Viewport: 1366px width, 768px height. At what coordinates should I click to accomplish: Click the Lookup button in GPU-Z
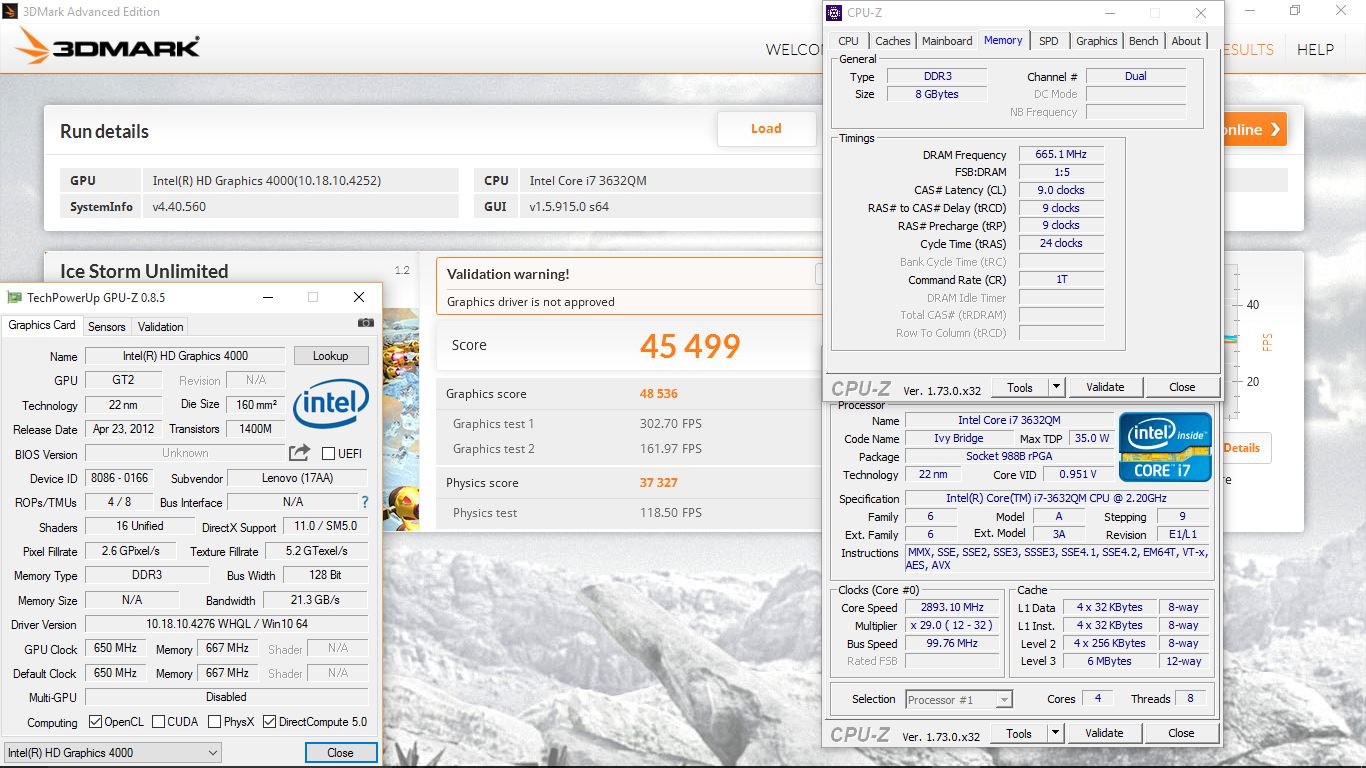pyautogui.click(x=331, y=356)
